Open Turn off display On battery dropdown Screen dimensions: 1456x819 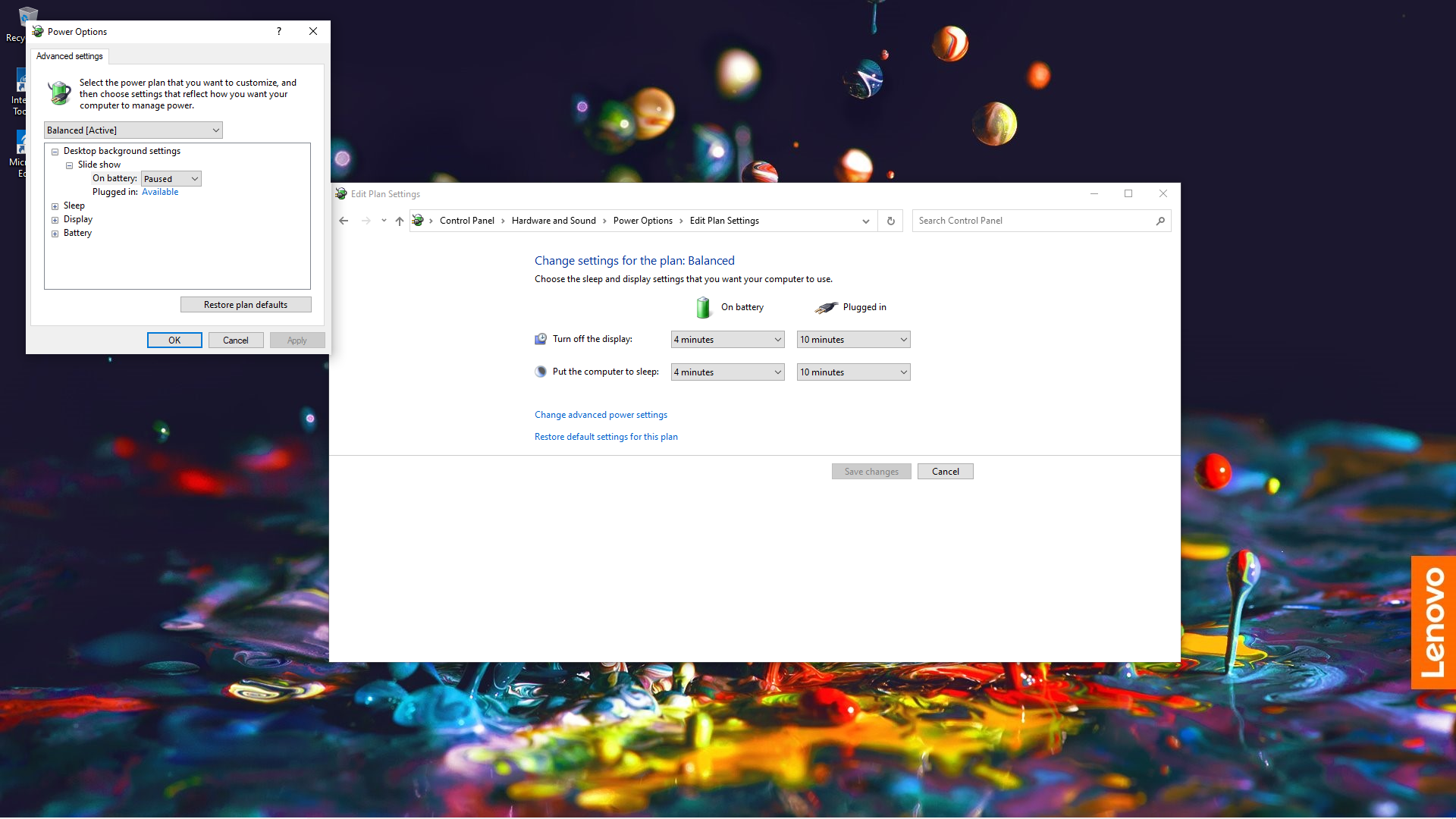727,340
